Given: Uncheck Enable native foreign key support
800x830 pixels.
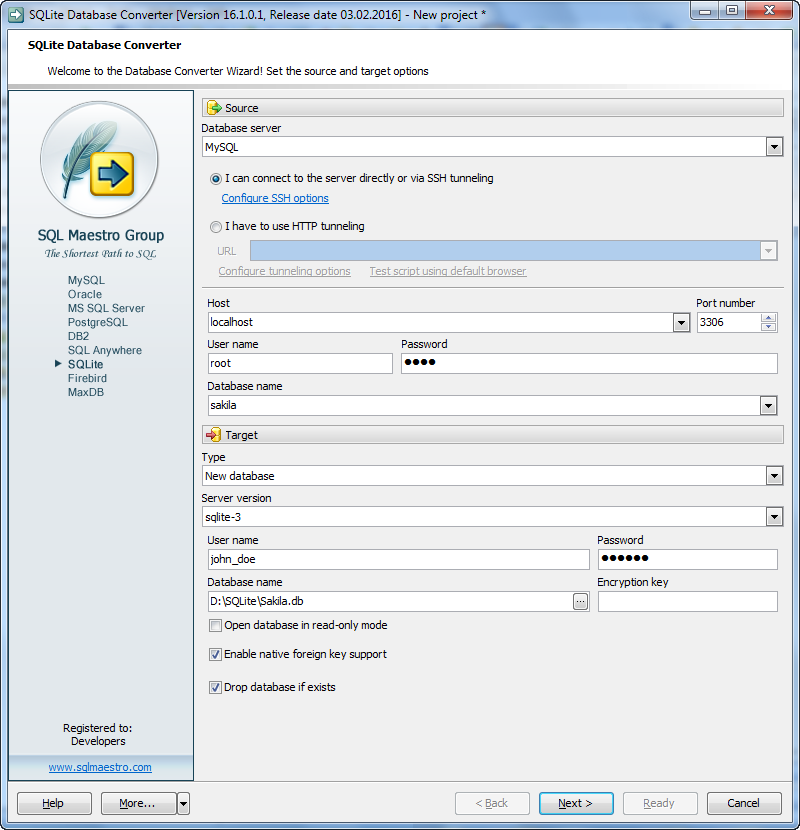Looking at the screenshot, I should tap(215, 655).
